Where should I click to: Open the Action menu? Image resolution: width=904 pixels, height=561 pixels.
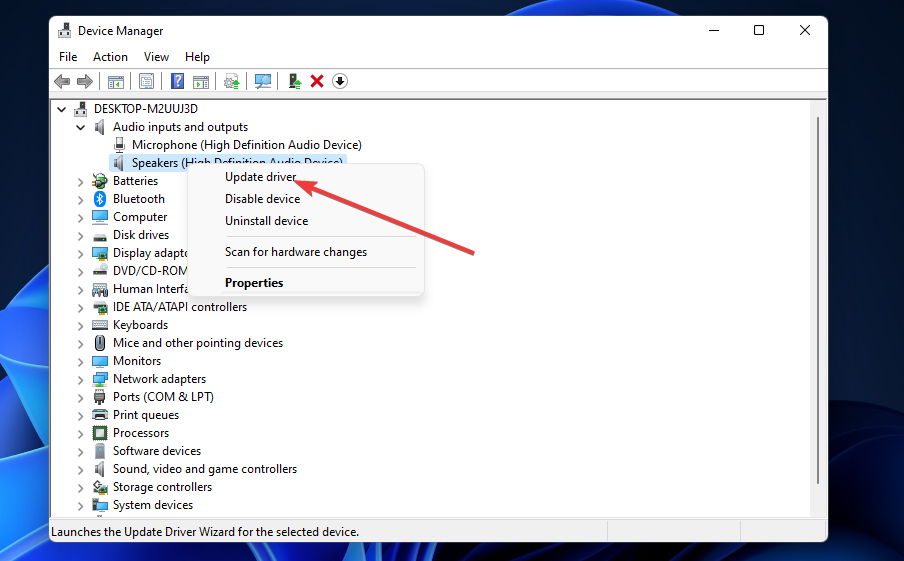pos(110,57)
